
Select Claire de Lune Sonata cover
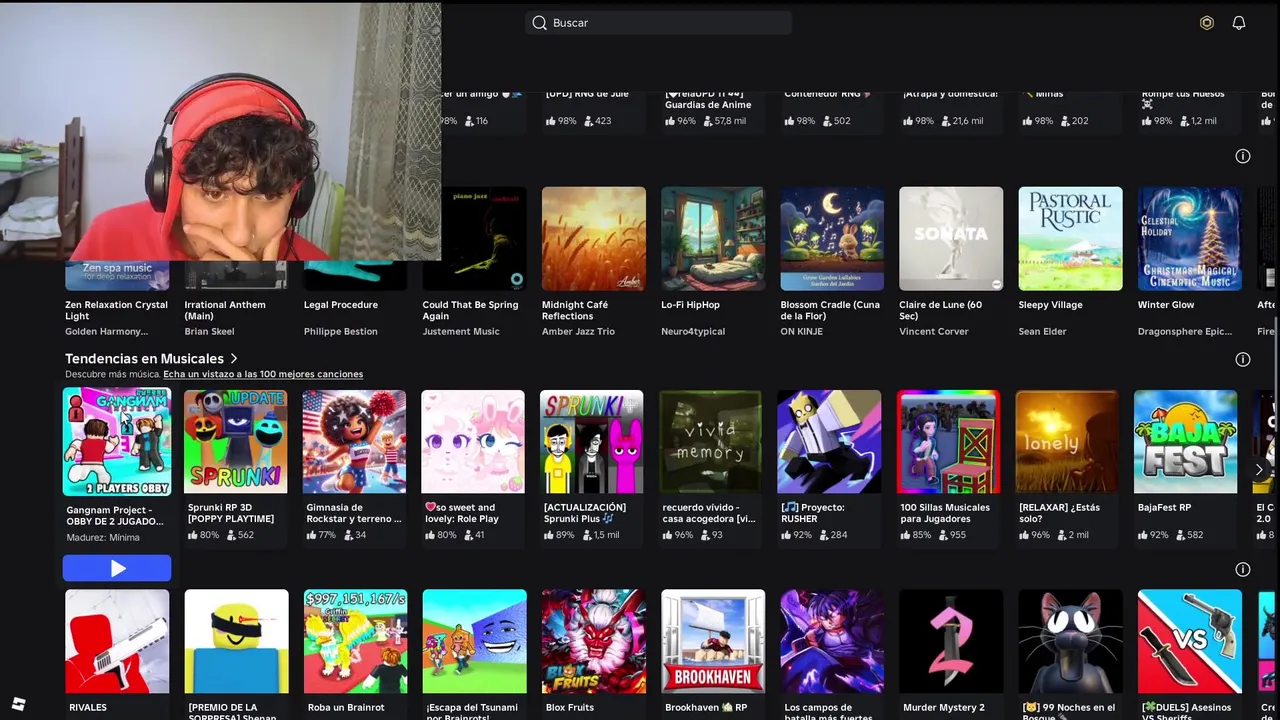coord(951,239)
